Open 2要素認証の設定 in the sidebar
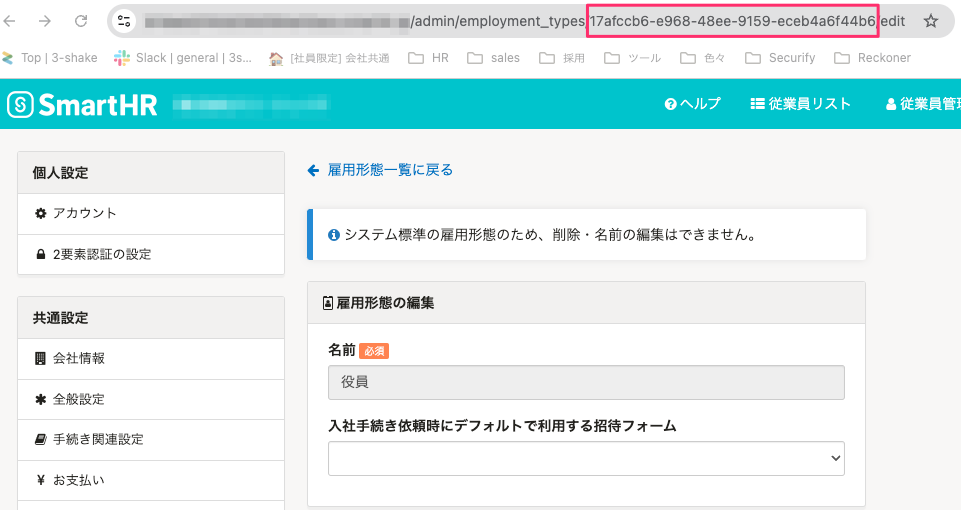Viewport: 961px width, 510px height. [151, 254]
